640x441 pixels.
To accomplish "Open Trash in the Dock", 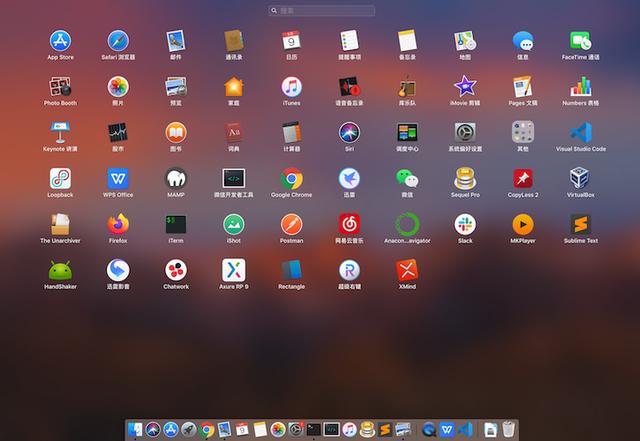I will [508, 430].
